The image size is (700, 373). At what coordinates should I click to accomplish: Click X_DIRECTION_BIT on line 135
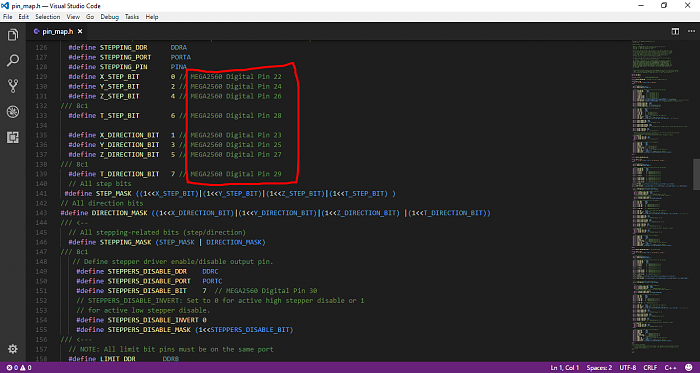[x=129, y=135]
